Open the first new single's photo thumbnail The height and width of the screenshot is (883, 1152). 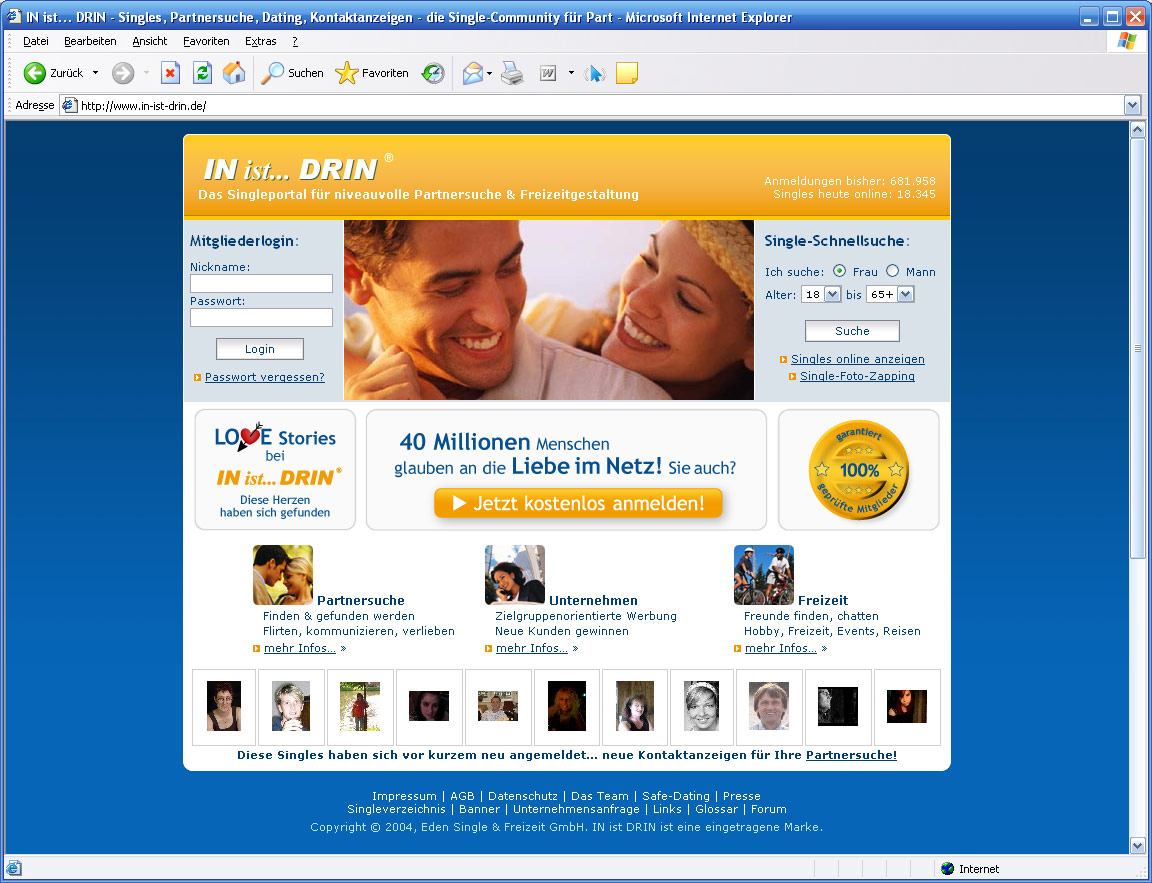point(224,706)
